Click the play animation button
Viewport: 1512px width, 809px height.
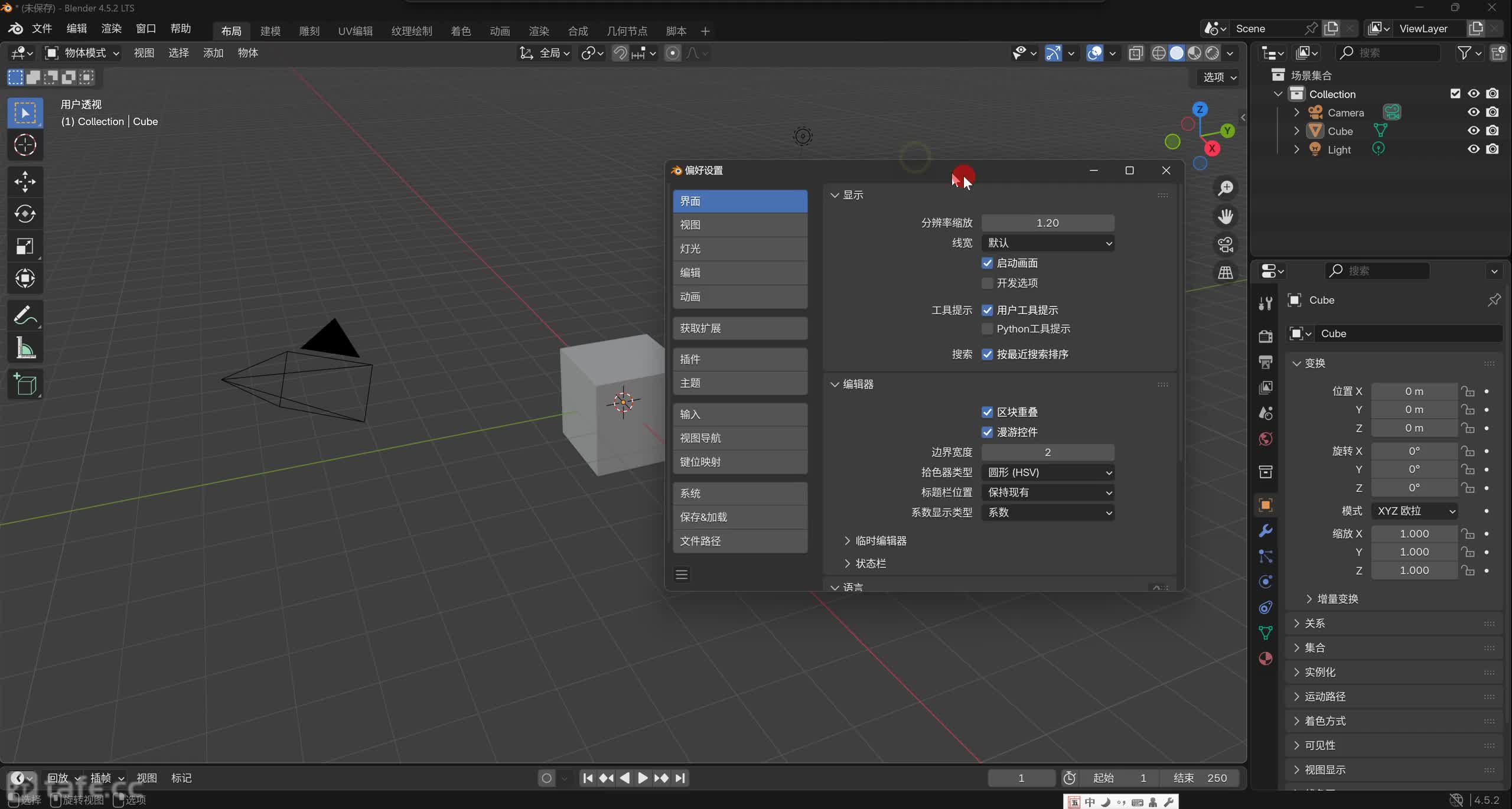tap(642, 778)
